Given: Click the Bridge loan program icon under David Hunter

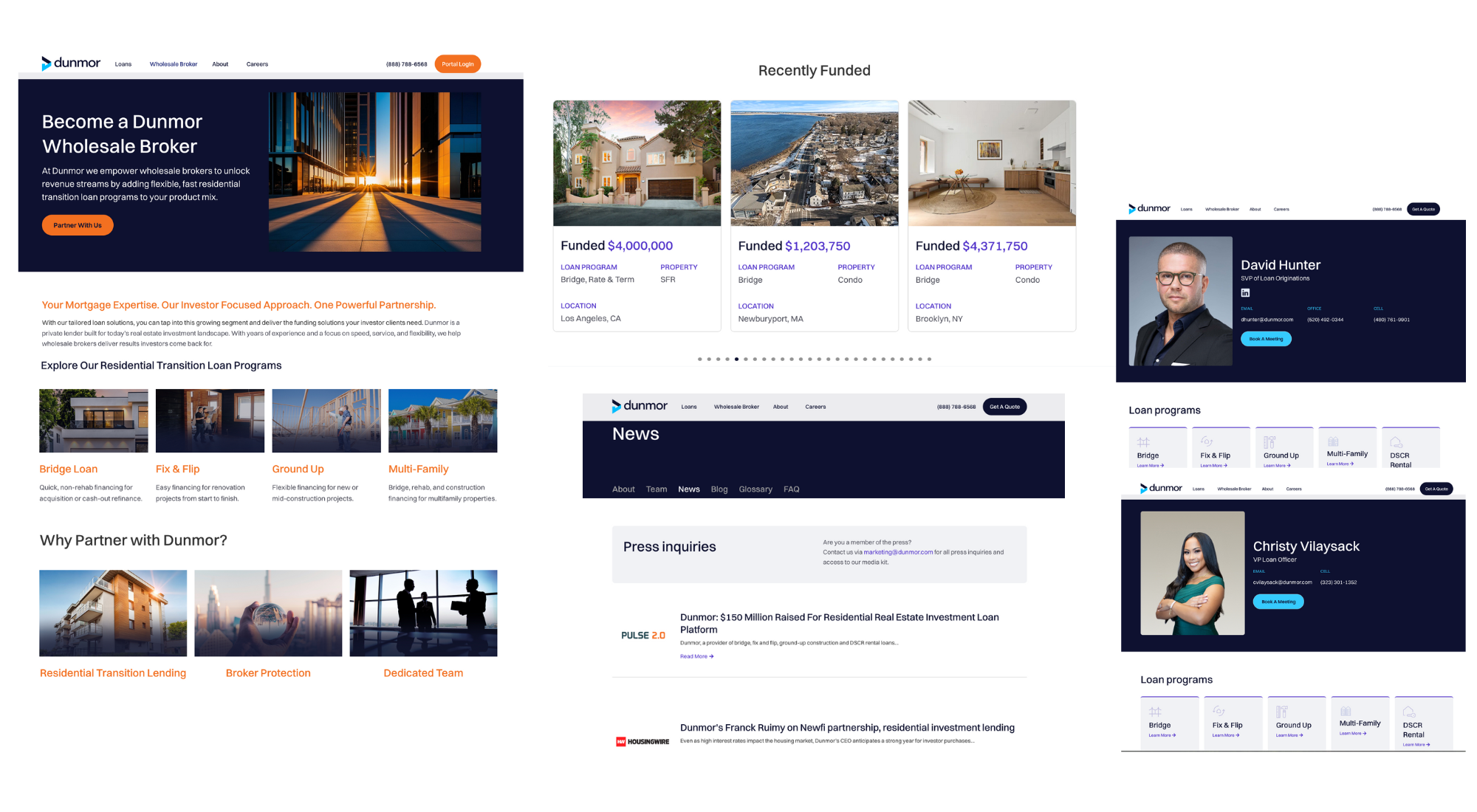Looking at the screenshot, I should click(1143, 442).
